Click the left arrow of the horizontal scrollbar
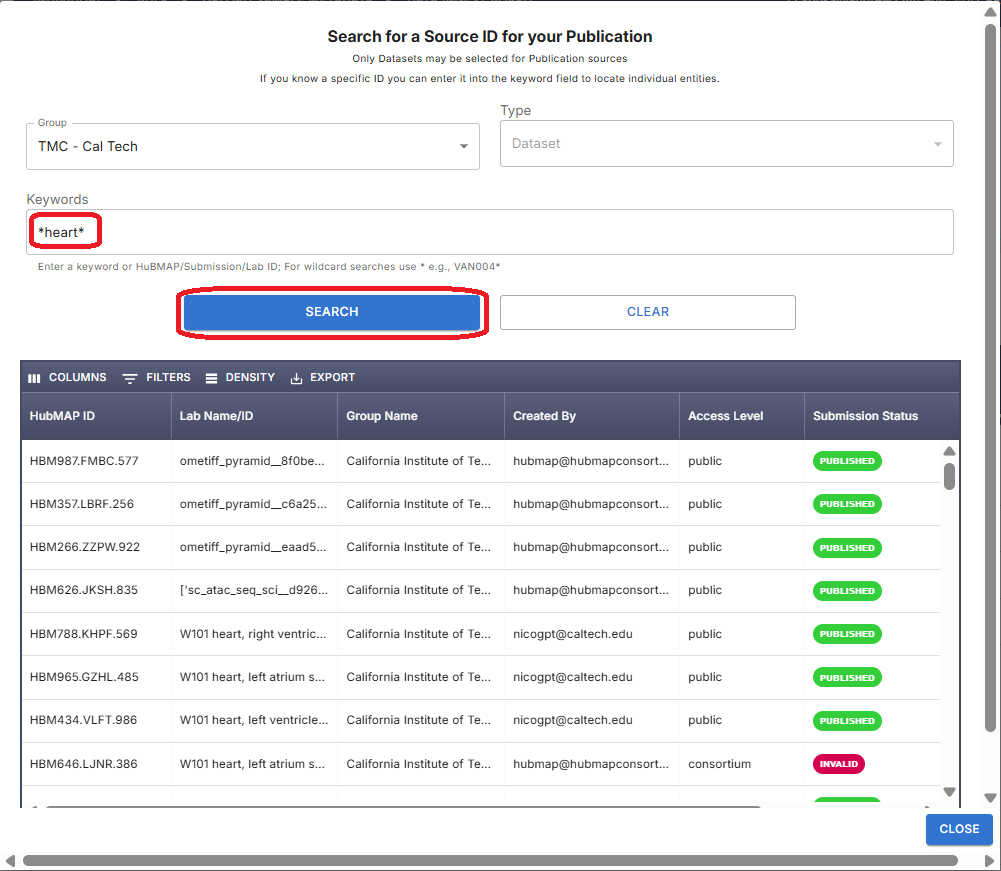 click(x=11, y=858)
